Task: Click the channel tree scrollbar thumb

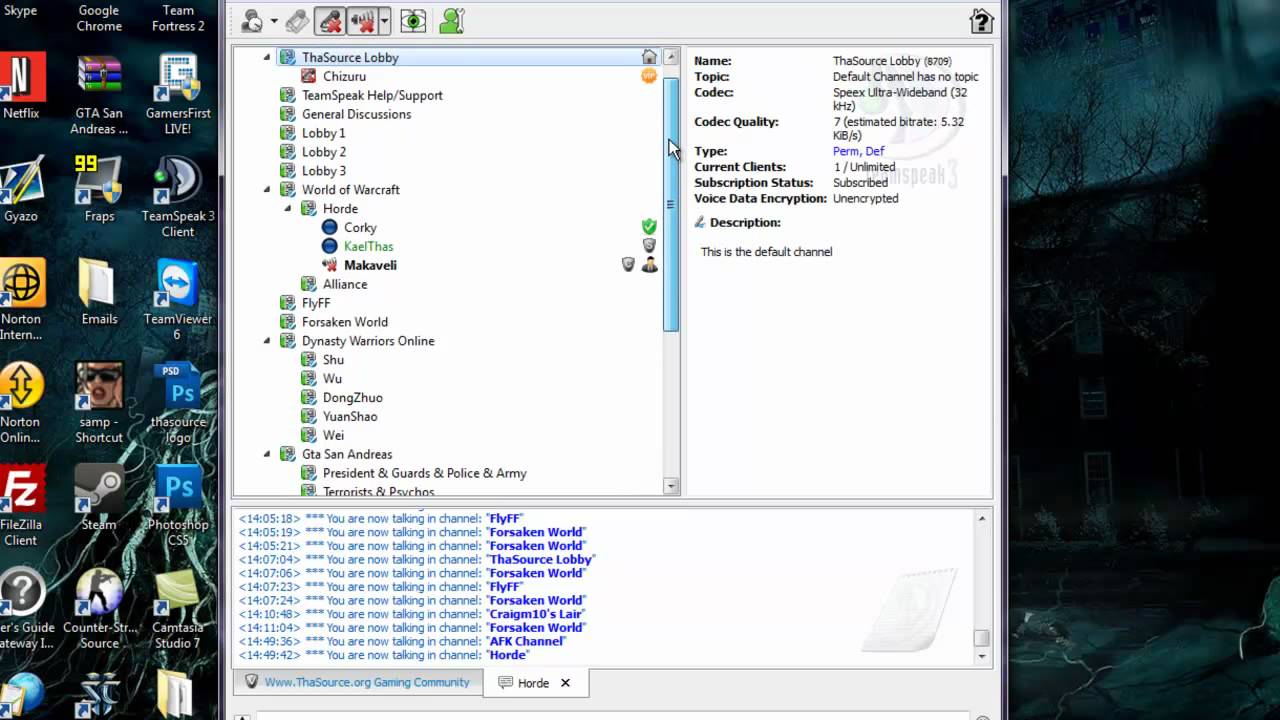Action: click(671, 204)
